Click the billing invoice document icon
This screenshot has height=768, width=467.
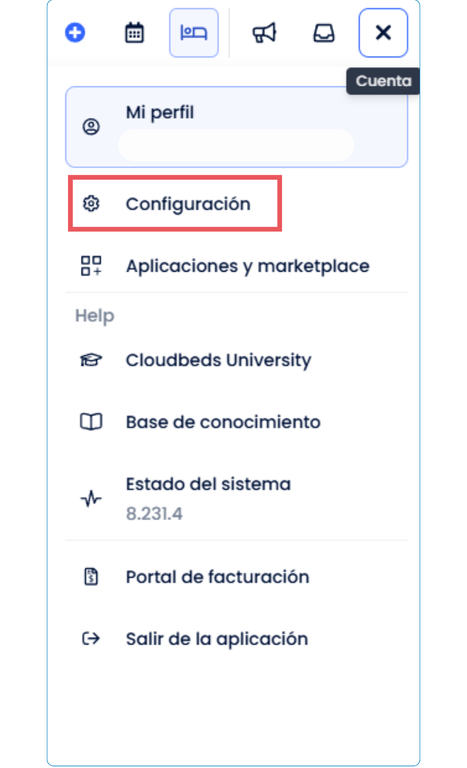(91, 576)
